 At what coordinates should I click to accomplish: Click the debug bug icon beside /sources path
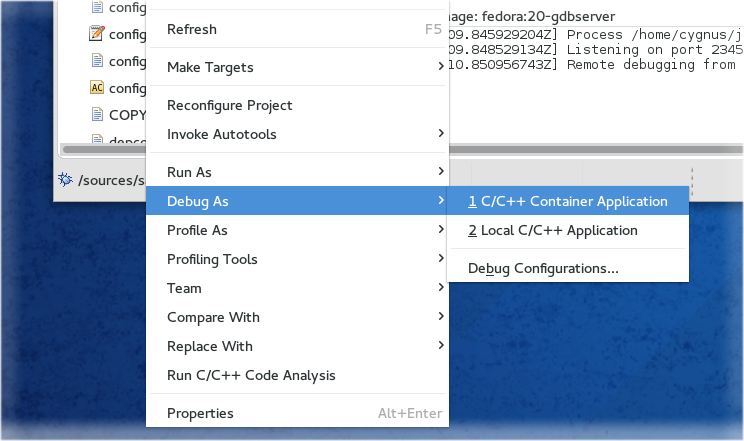65,179
